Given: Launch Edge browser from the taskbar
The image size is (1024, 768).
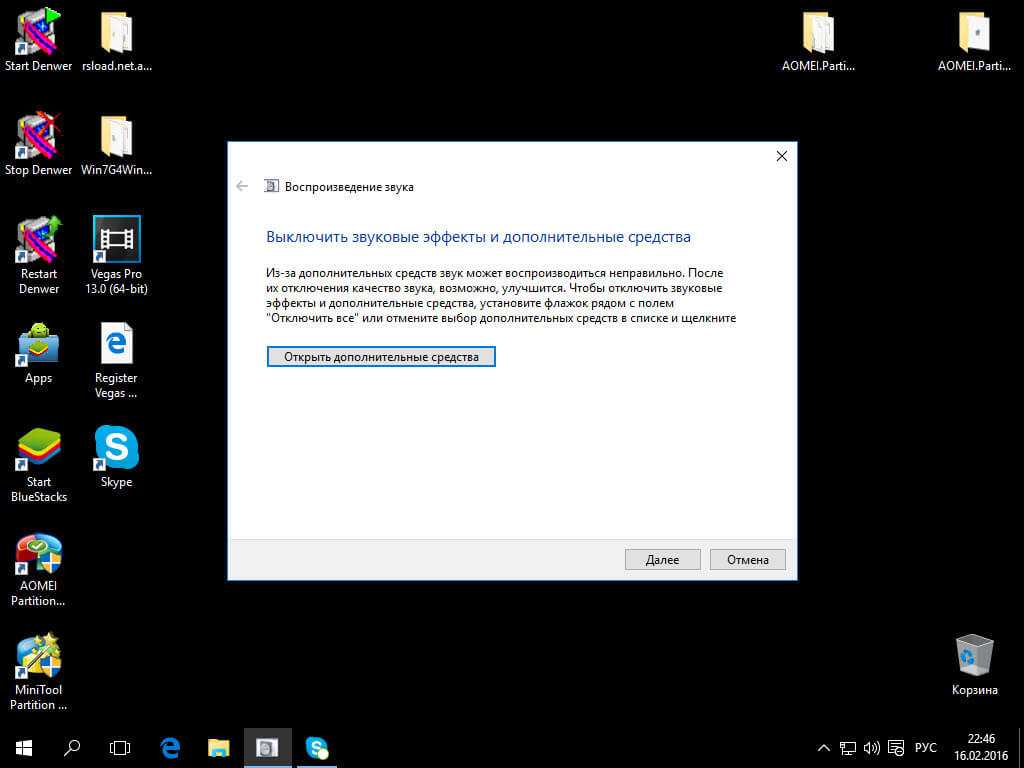Looking at the screenshot, I should point(170,747).
